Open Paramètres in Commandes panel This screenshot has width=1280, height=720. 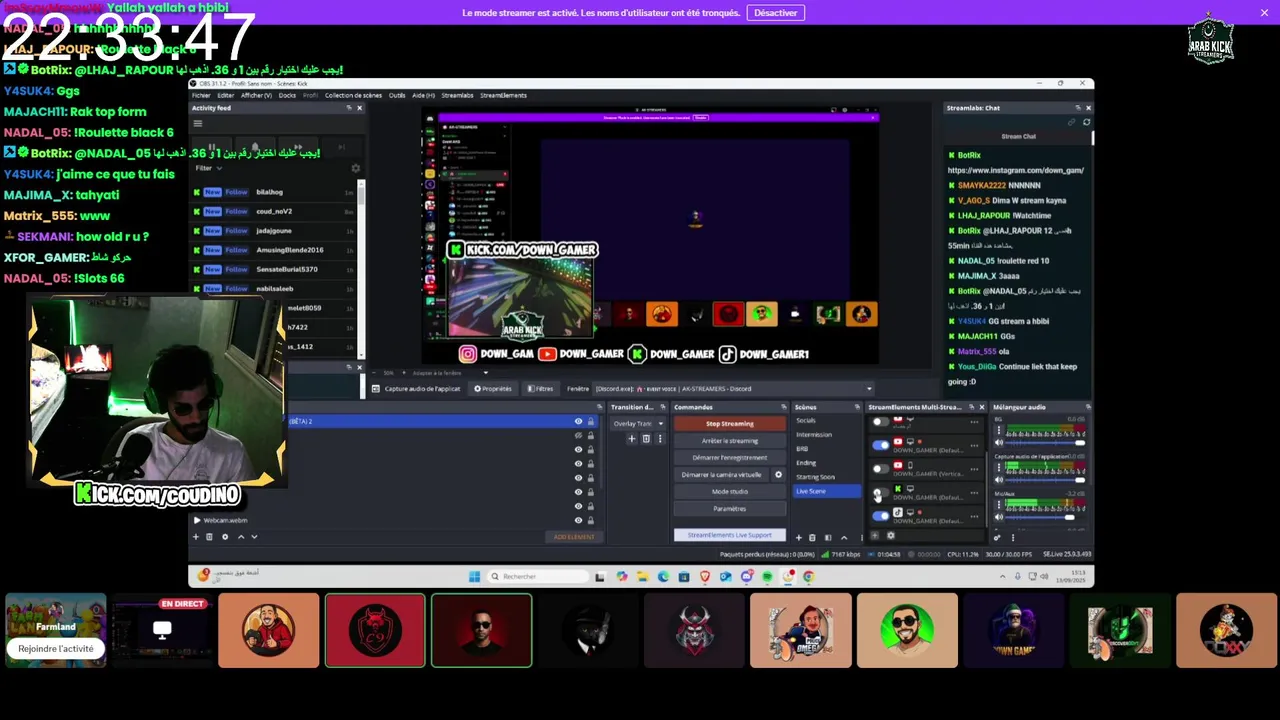pyautogui.click(x=730, y=509)
